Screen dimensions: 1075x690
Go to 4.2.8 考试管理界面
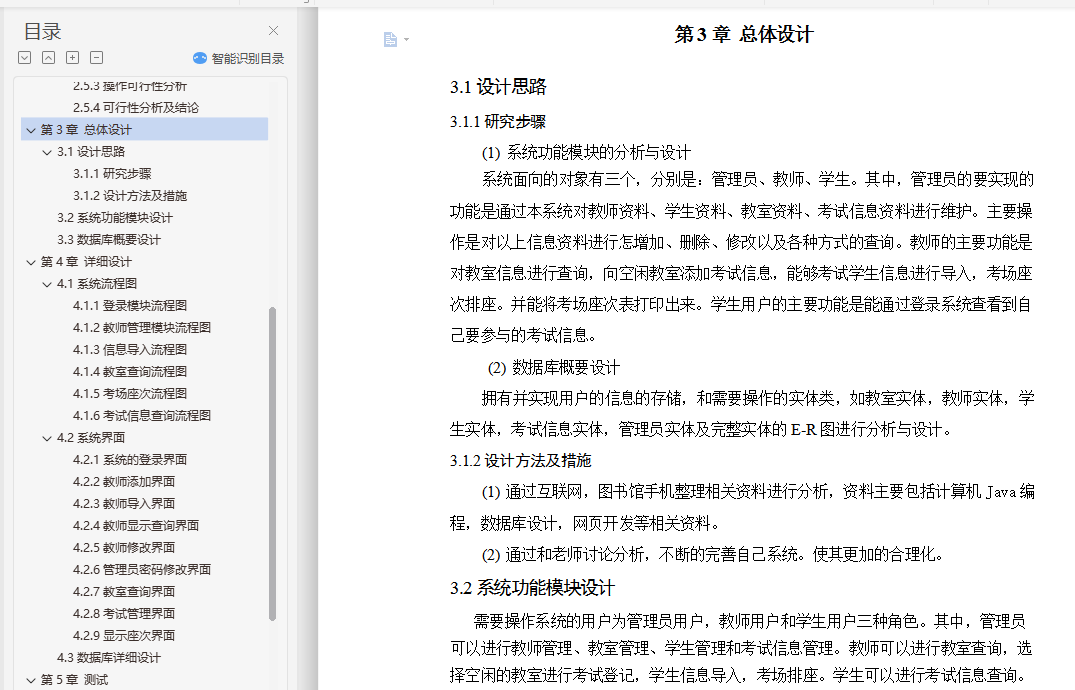[124, 613]
